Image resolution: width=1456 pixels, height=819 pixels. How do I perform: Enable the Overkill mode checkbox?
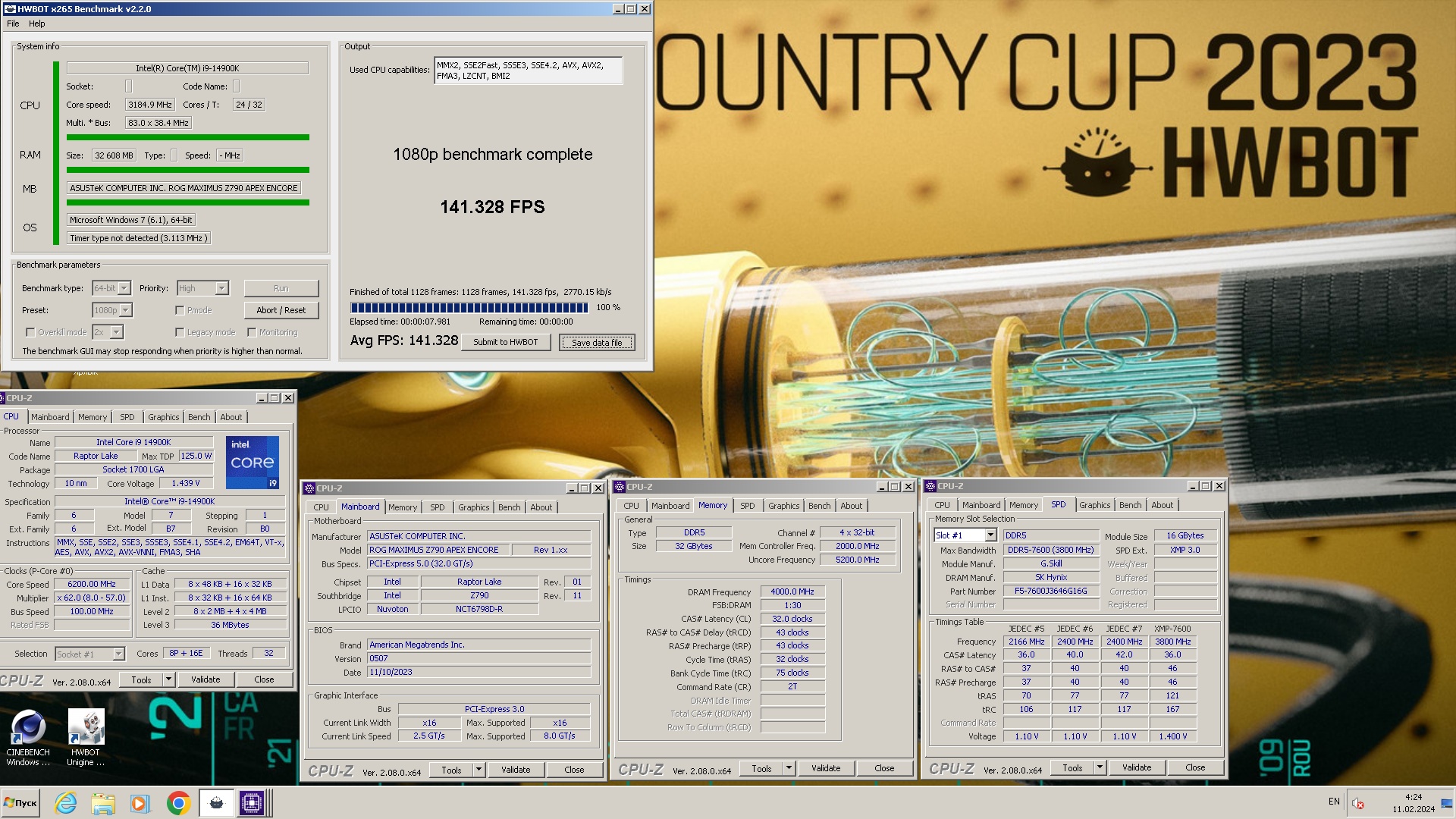pos(30,332)
